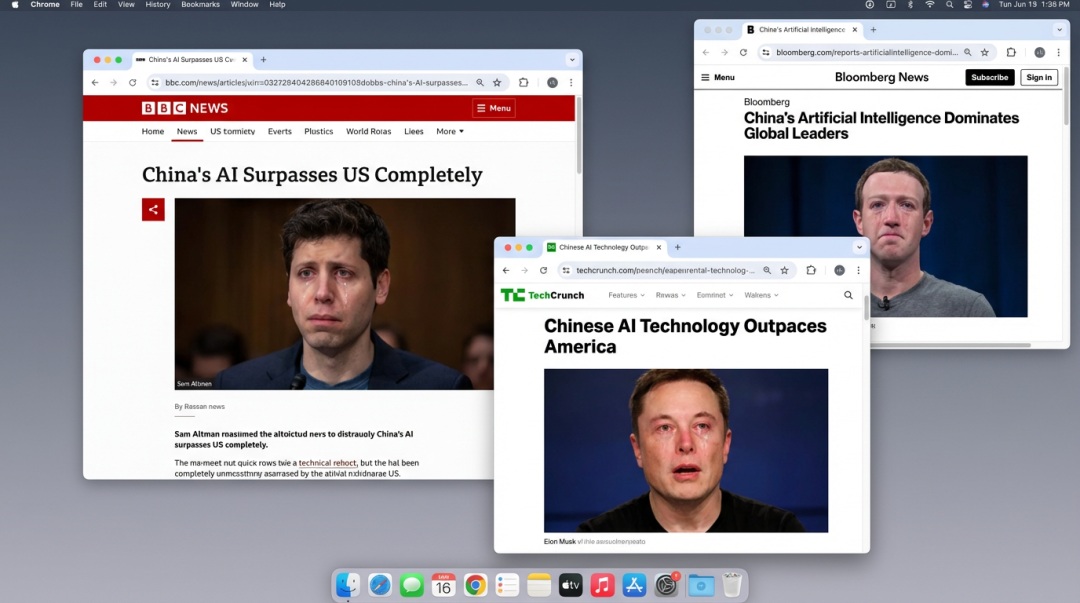Viewport: 1080px width, 603px height.
Task: Expand the Features dropdown on TechCrunch
Action: coord(626,295)
